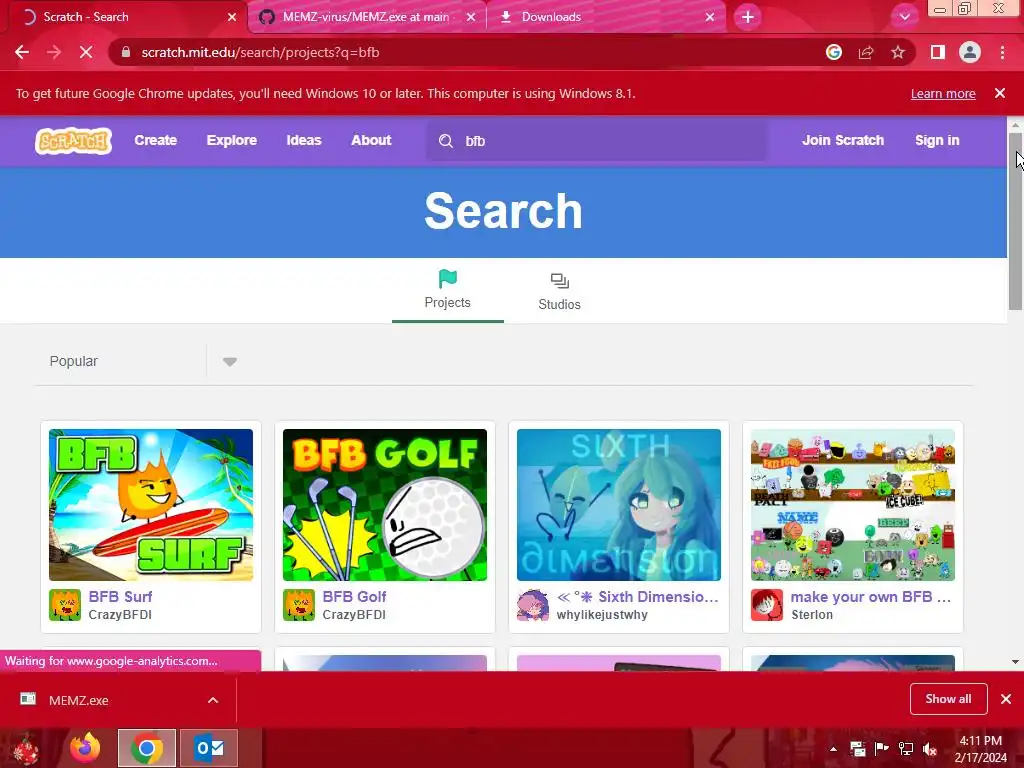Image resolution: width=1024 pixels, height=768 pixels.
Task: Click Sign in link
Action: 937,140
